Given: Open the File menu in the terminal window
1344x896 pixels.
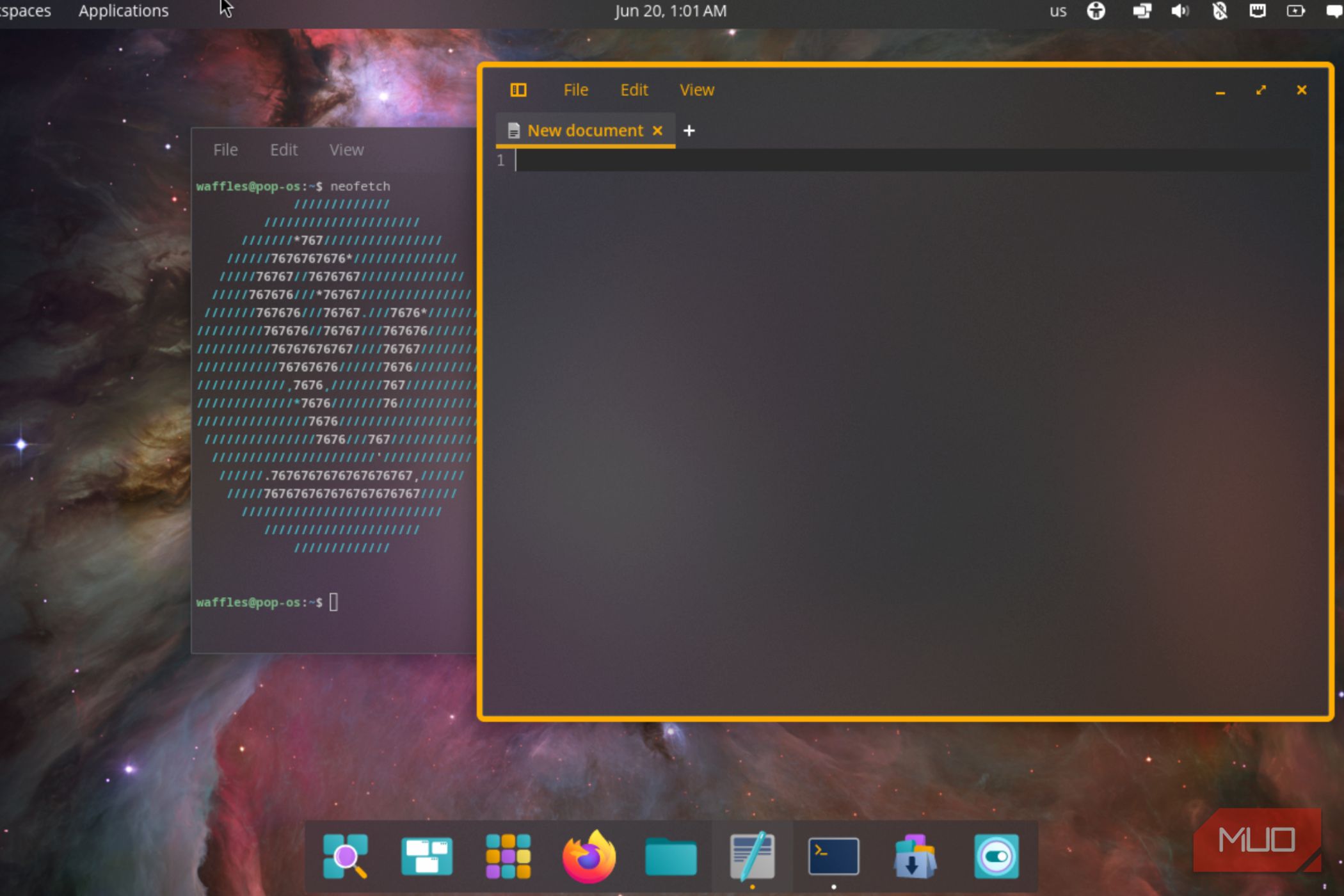Looking at the screenshot, I should [x=225, y=150].
